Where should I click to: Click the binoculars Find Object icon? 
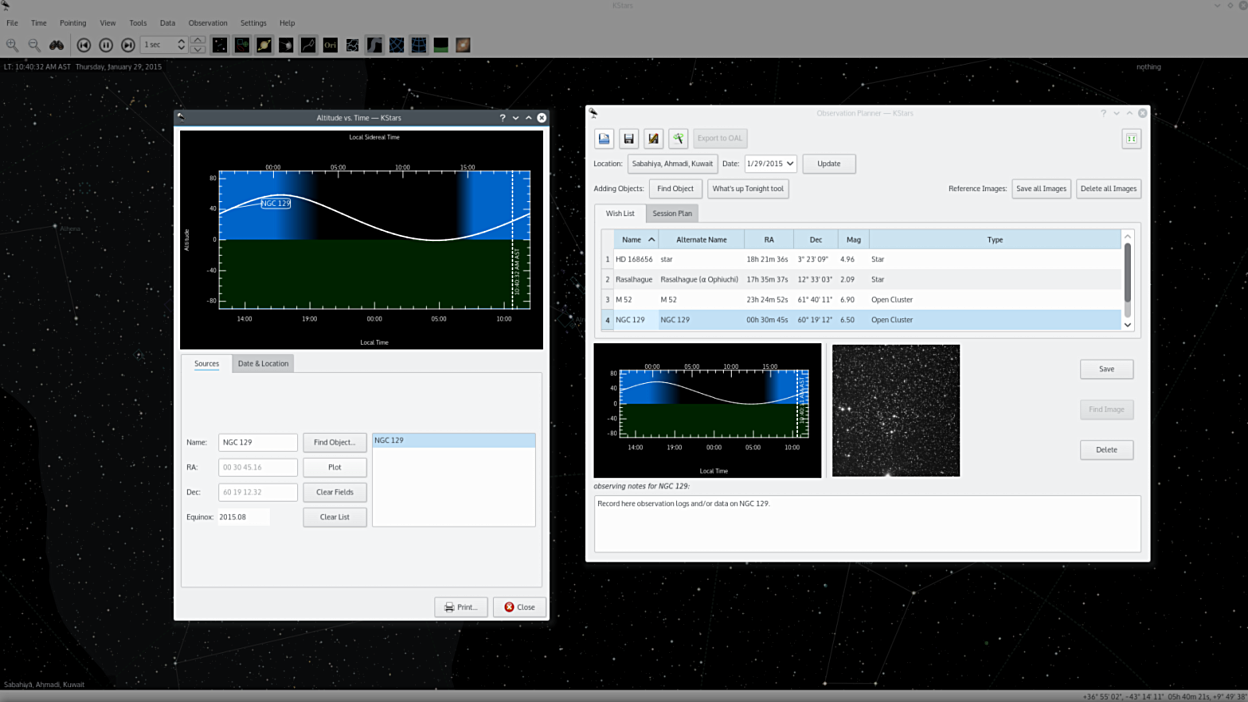pyautogui.click(x=57, y=45)
